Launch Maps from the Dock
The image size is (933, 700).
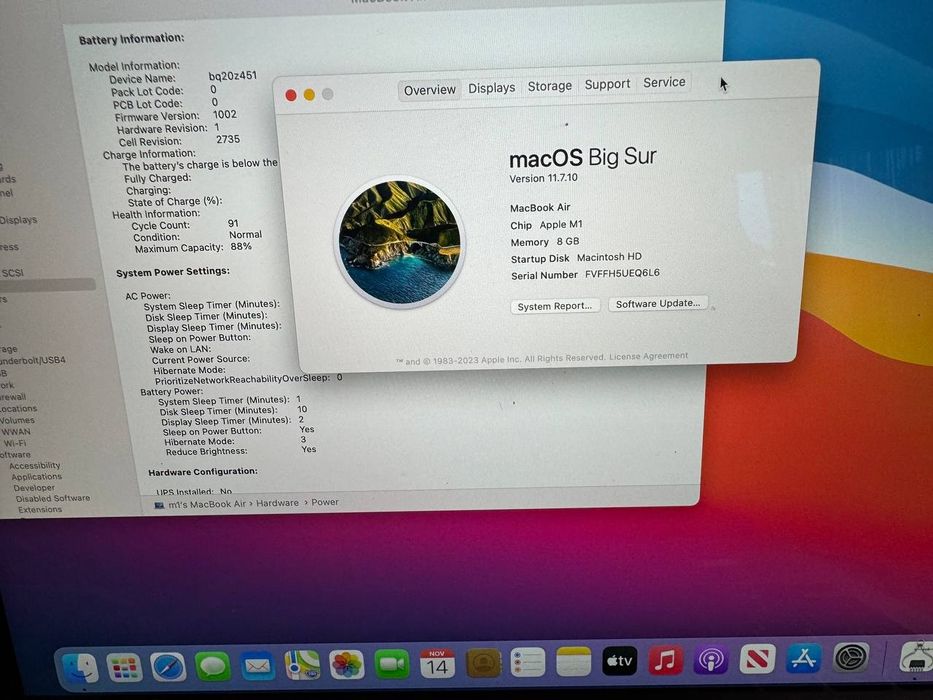tap(302, 665)
